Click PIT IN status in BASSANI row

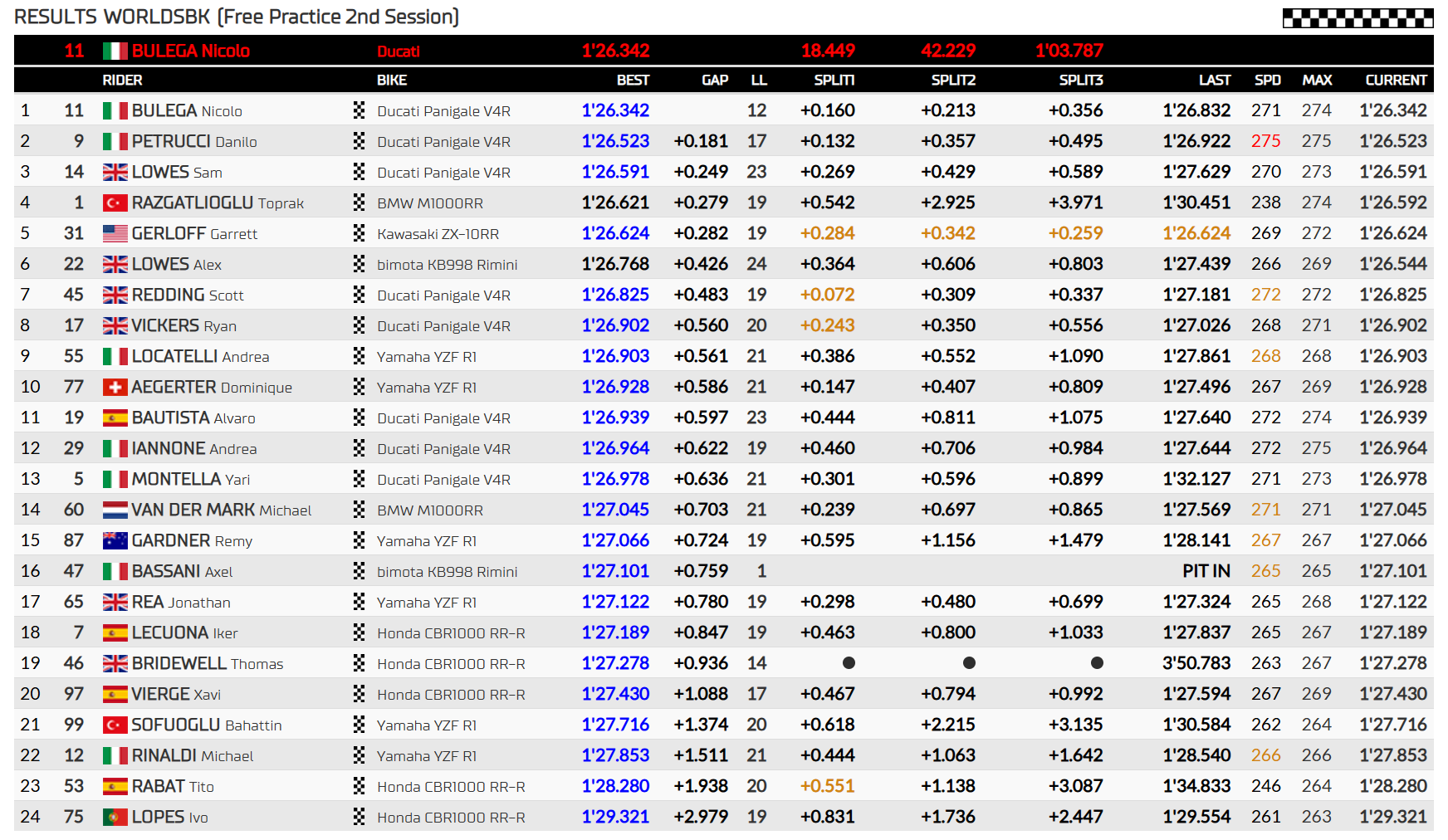(x=1206, y=572)
